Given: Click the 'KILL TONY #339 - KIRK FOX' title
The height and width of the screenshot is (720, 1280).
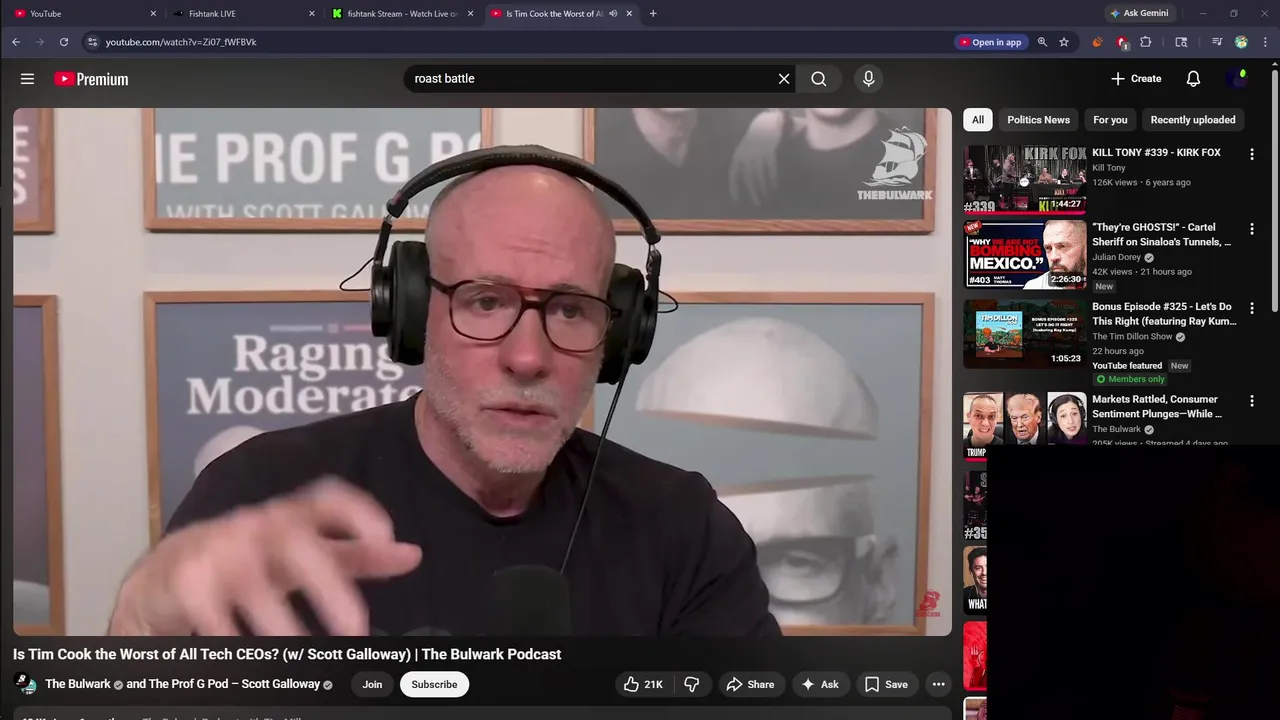Looking at the screenshot, I should (x=1156, y=153).
